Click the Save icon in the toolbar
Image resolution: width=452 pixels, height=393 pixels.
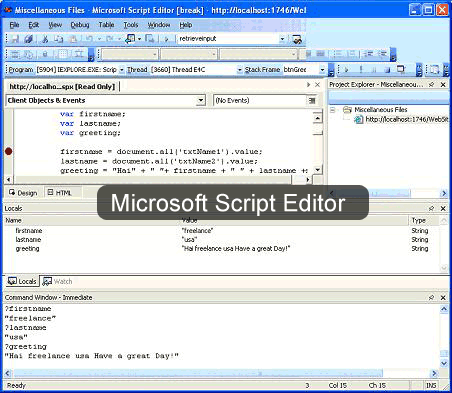coord(15,39)
